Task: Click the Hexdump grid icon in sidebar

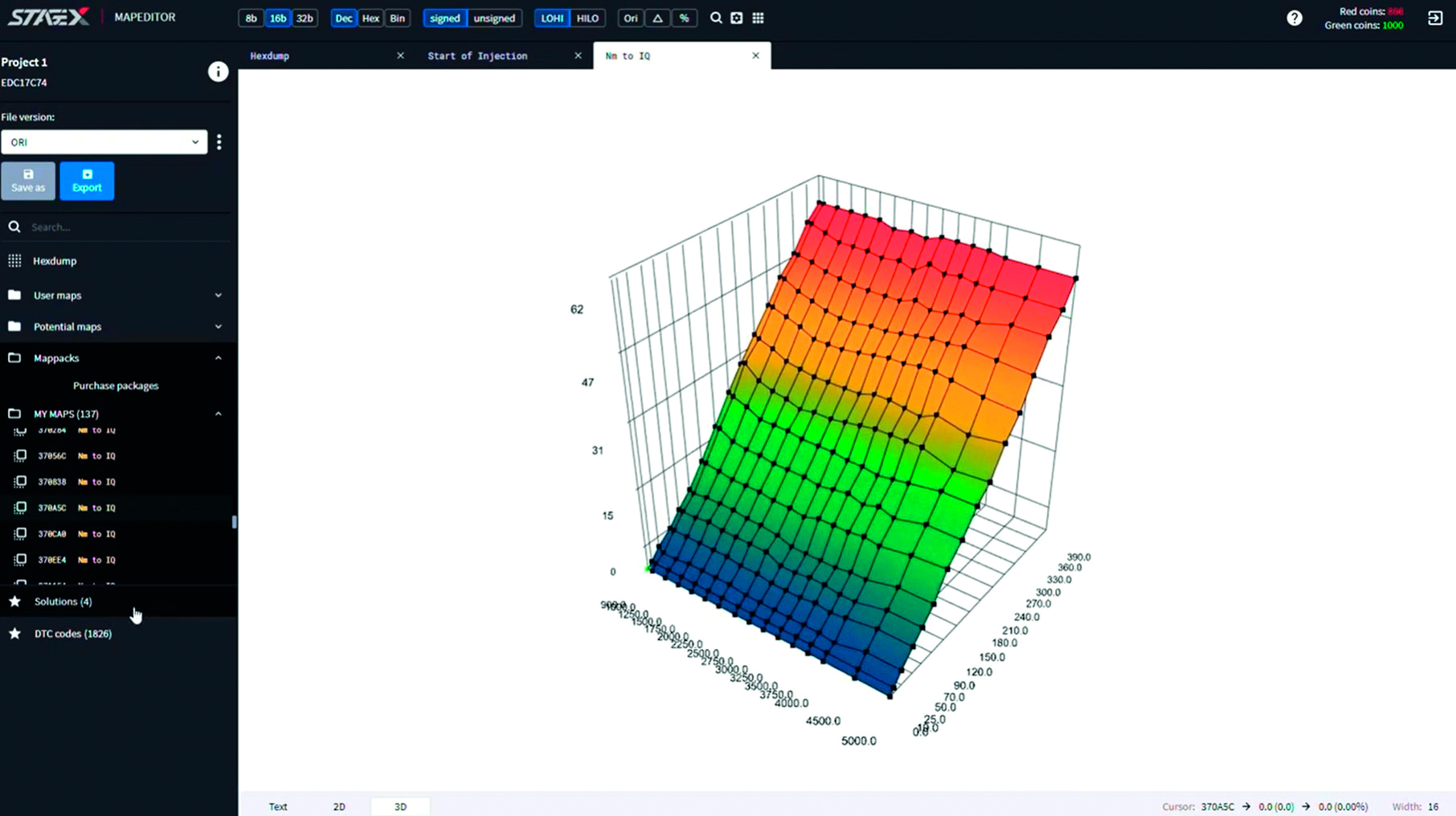Action: pyautogui.click(x=14, y=260)
